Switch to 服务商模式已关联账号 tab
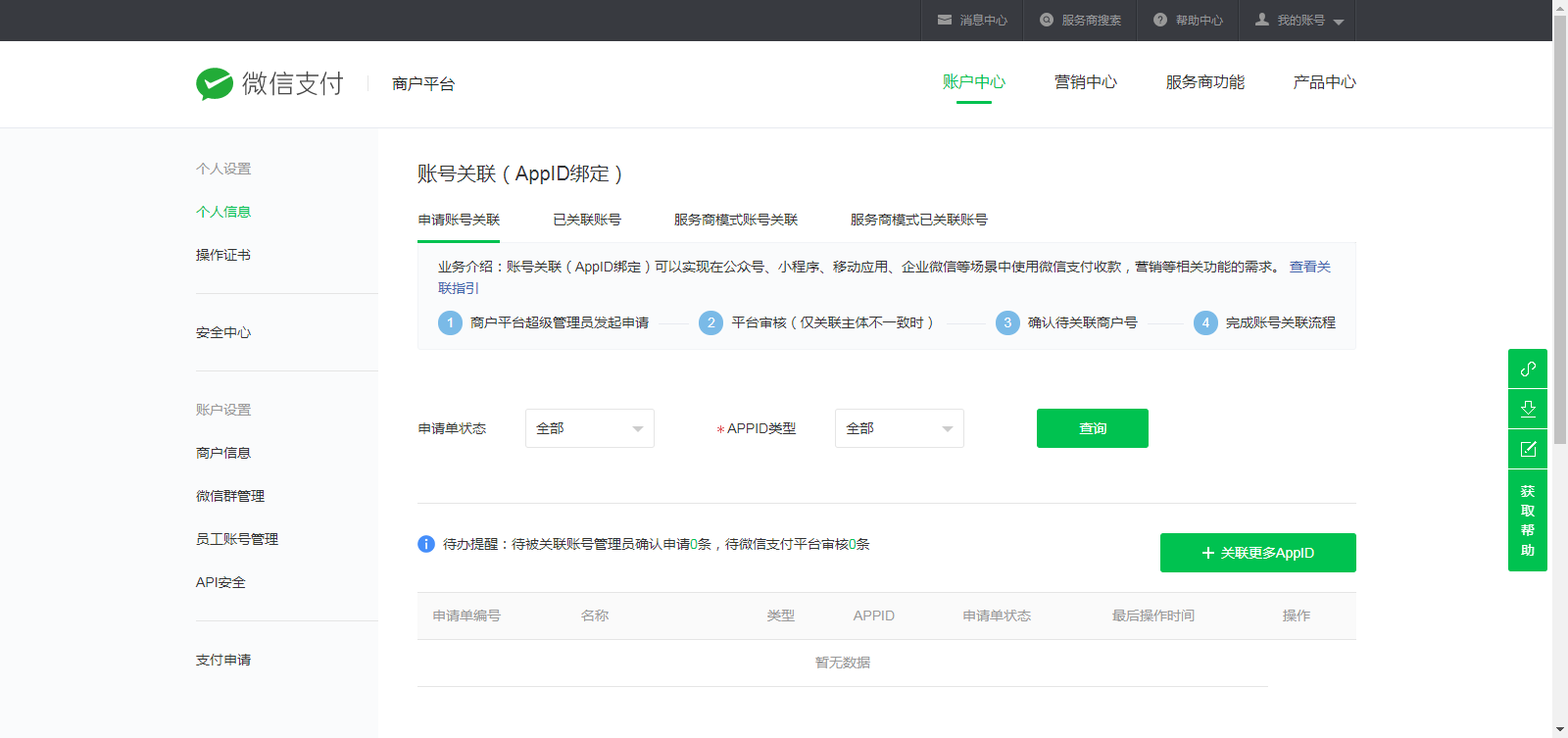 [919, 220]
